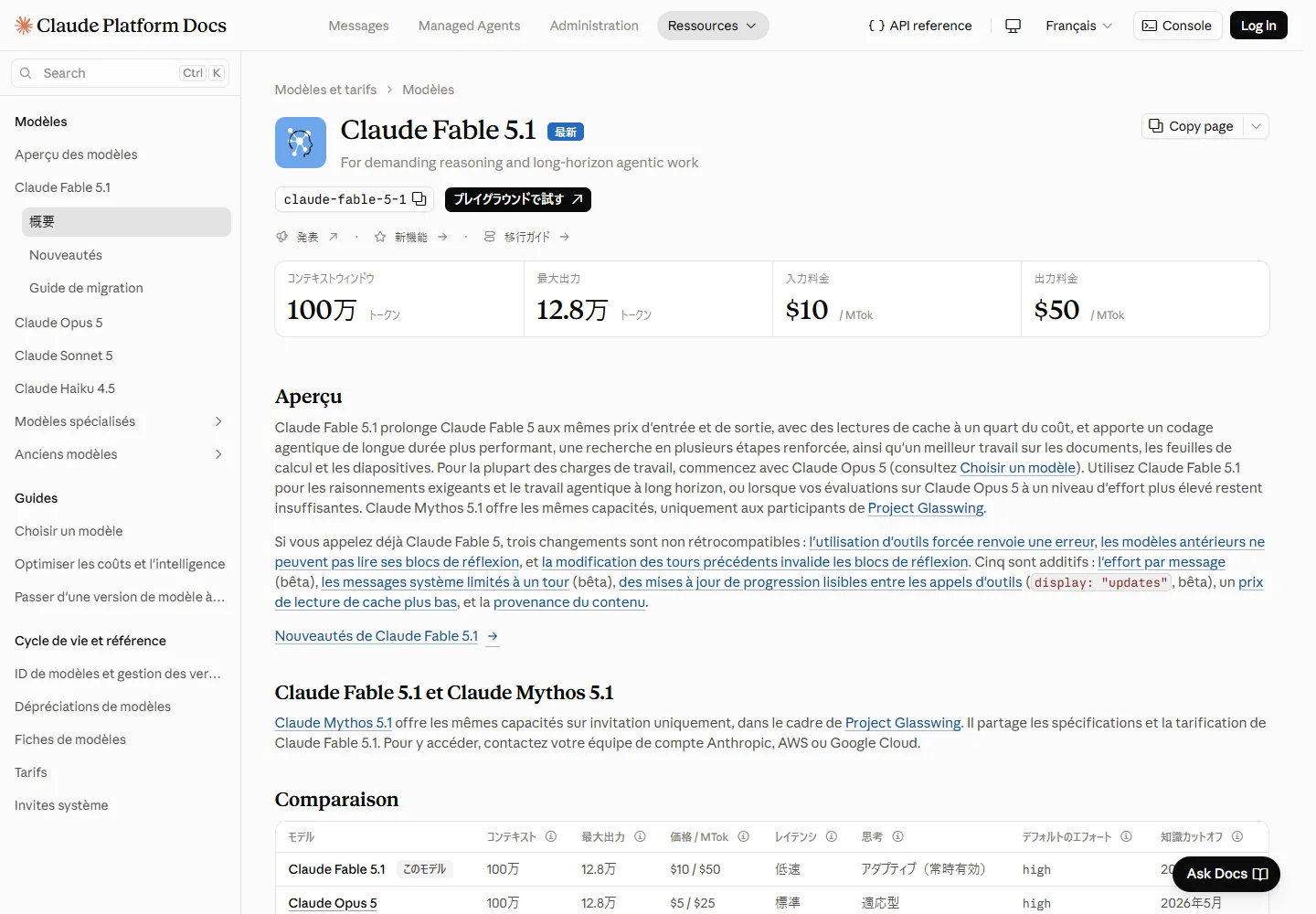Image resolution: width=1316 pixels, height=914 pixels.
Task: Click the info icon beside レイテンシ column
Action: tap(832, 836)
